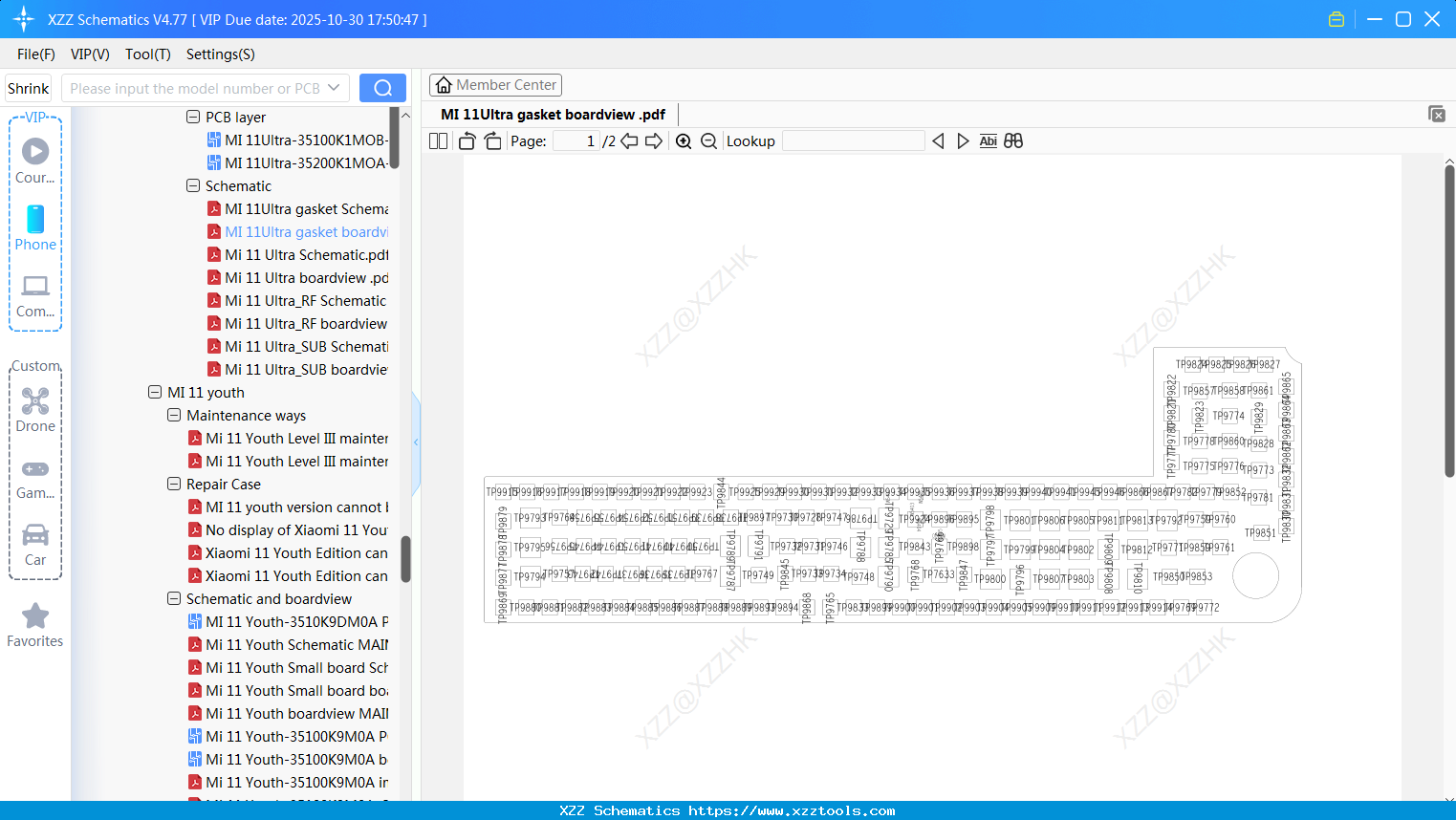Click the Shrink button
This screenshot has height=820, width=1456.
[x=28, y=87]
